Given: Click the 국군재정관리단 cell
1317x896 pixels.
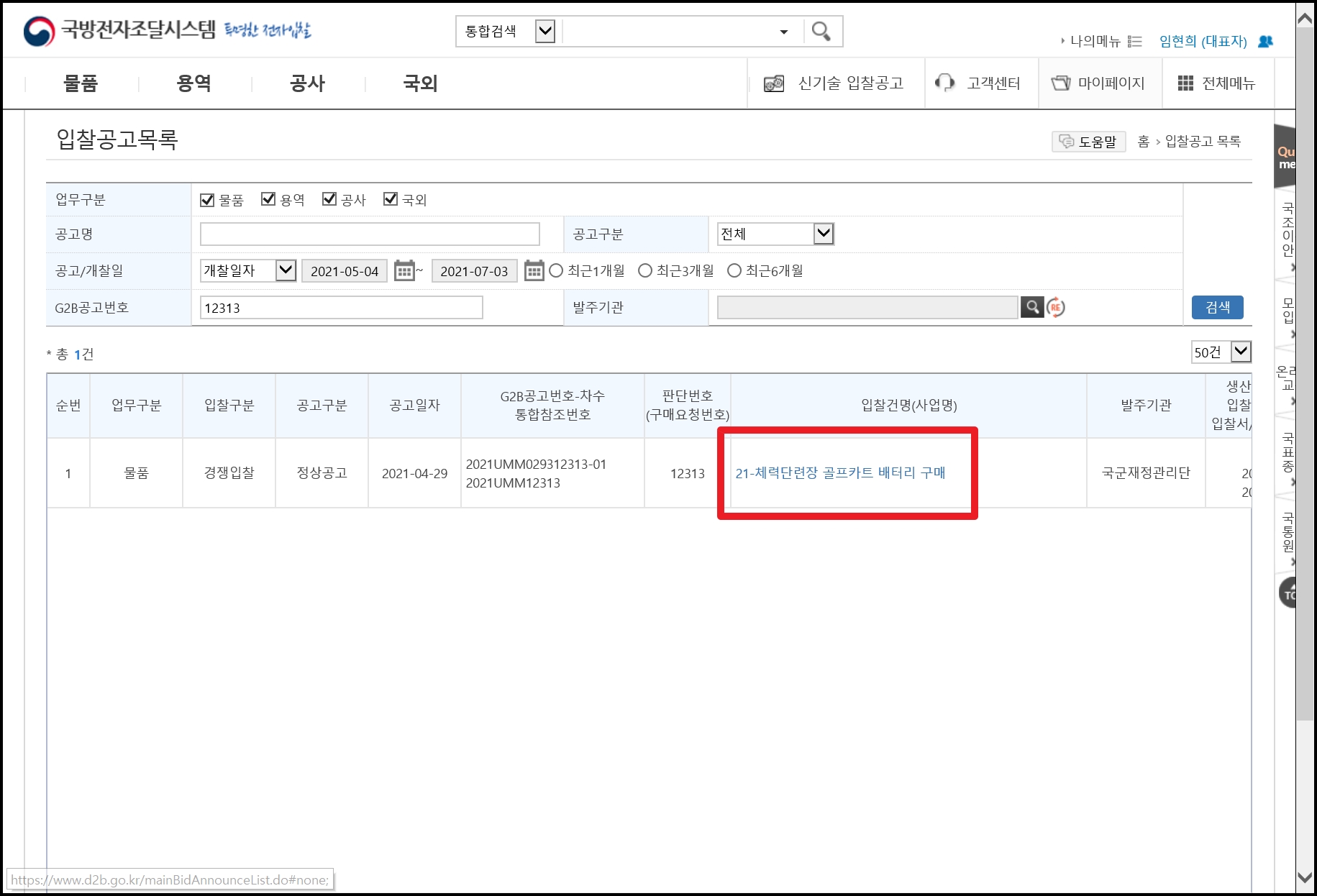Looking at the screenshot, I should click(1146, 472).
